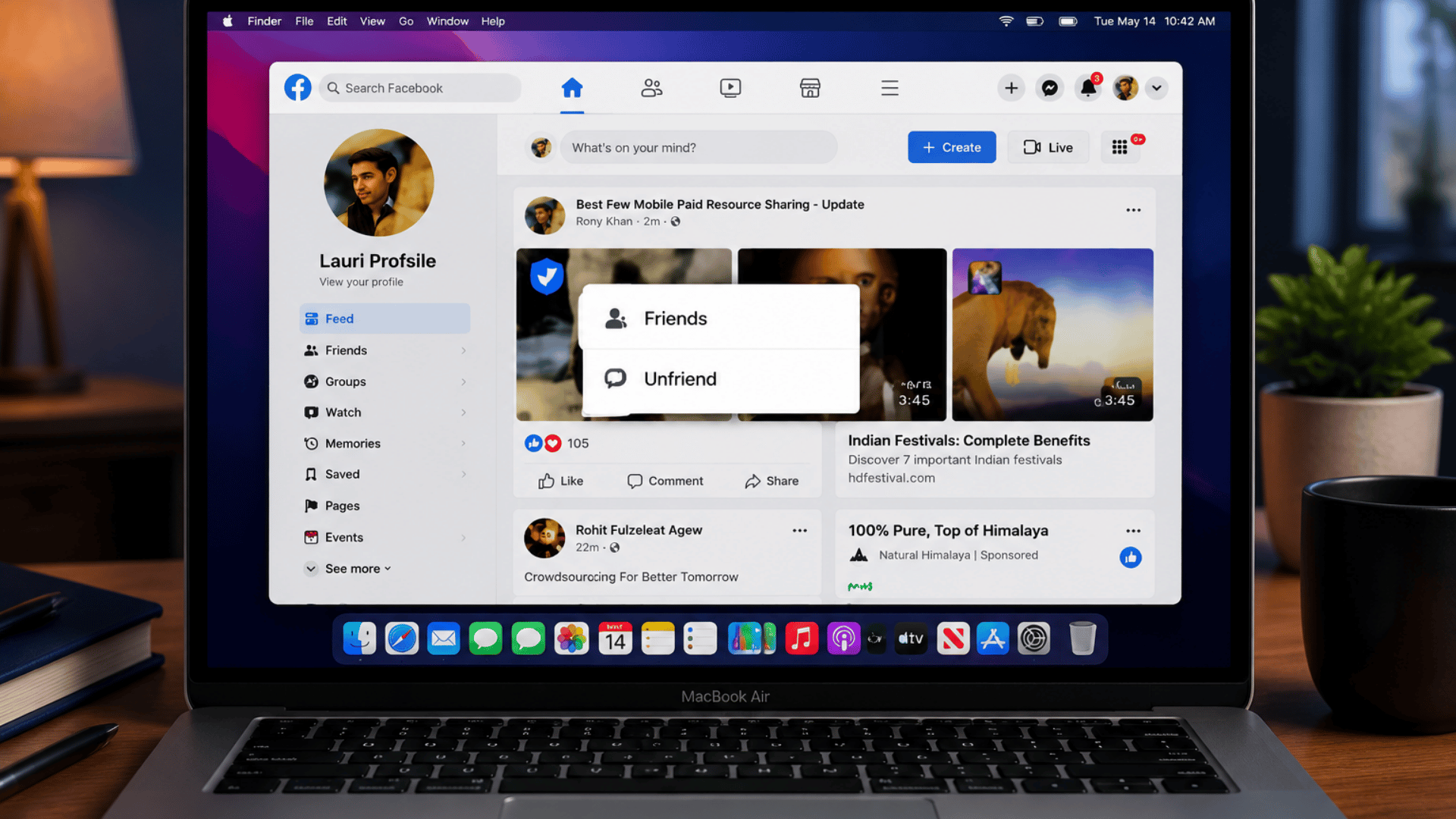Click the profile avatar in header

[x=1125, y=88]
